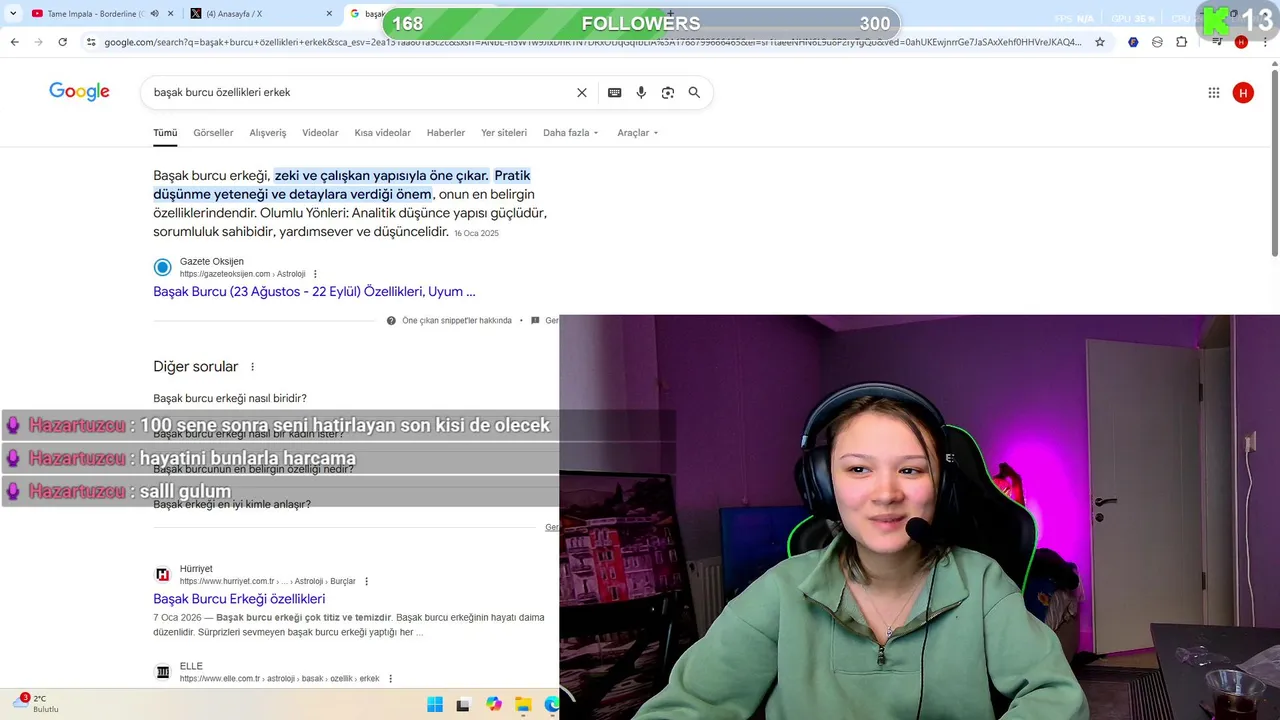Open the Araçlar dropdown
1280x720 pixels.
[638, 133]
